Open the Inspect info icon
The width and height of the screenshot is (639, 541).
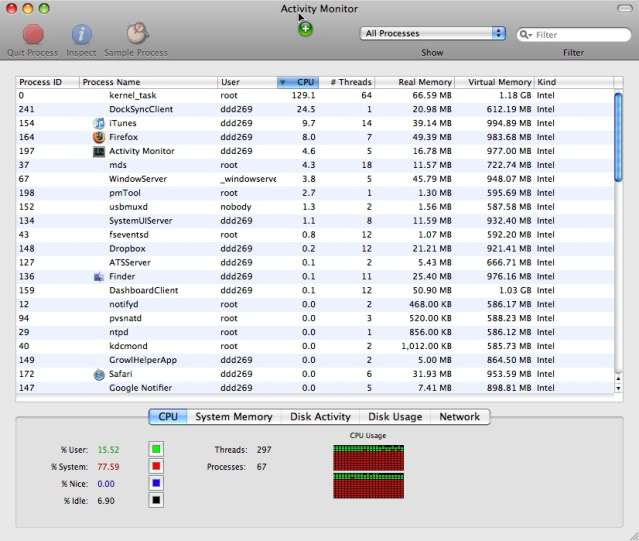pyautogui.click(x=82, y=34)
